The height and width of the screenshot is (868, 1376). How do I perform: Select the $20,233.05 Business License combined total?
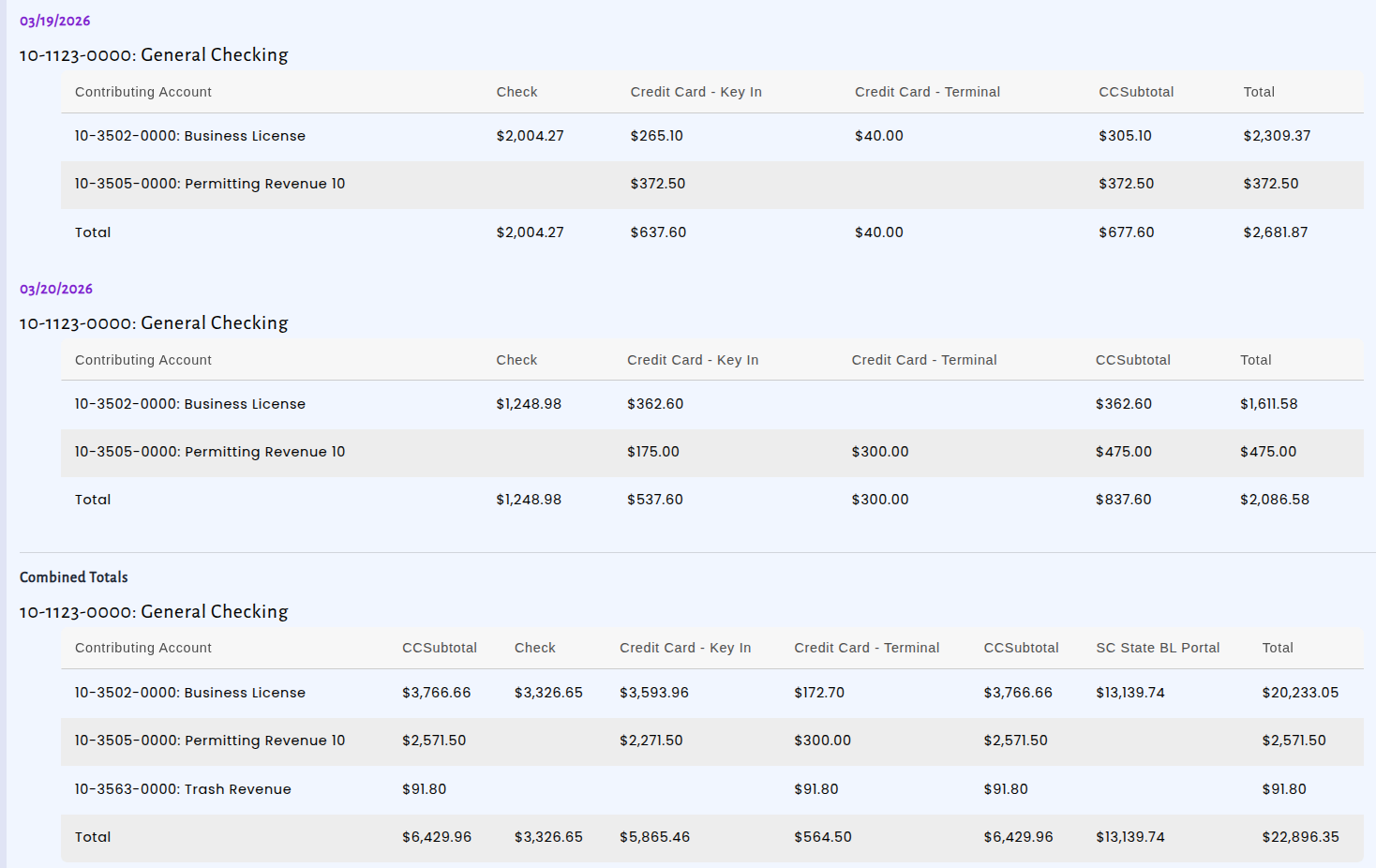coord(1301,693)
